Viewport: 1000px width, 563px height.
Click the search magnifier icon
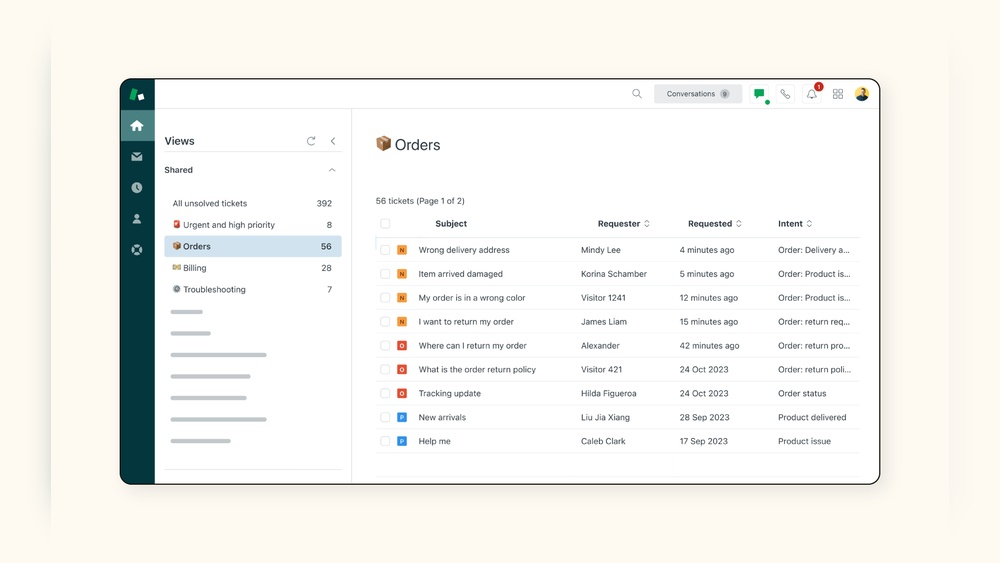click(636, 94)
